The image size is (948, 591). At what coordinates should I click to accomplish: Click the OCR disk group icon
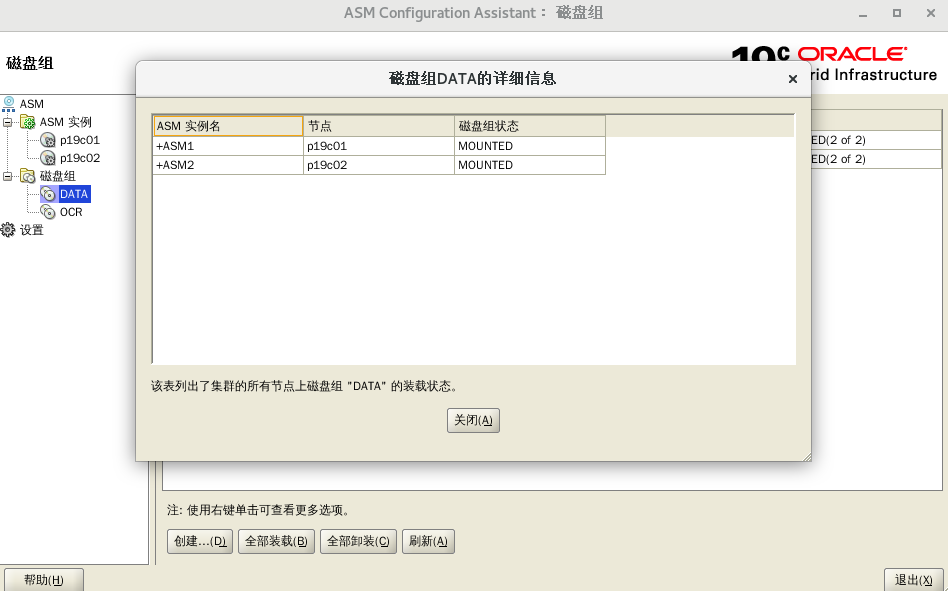coord(48,212)
